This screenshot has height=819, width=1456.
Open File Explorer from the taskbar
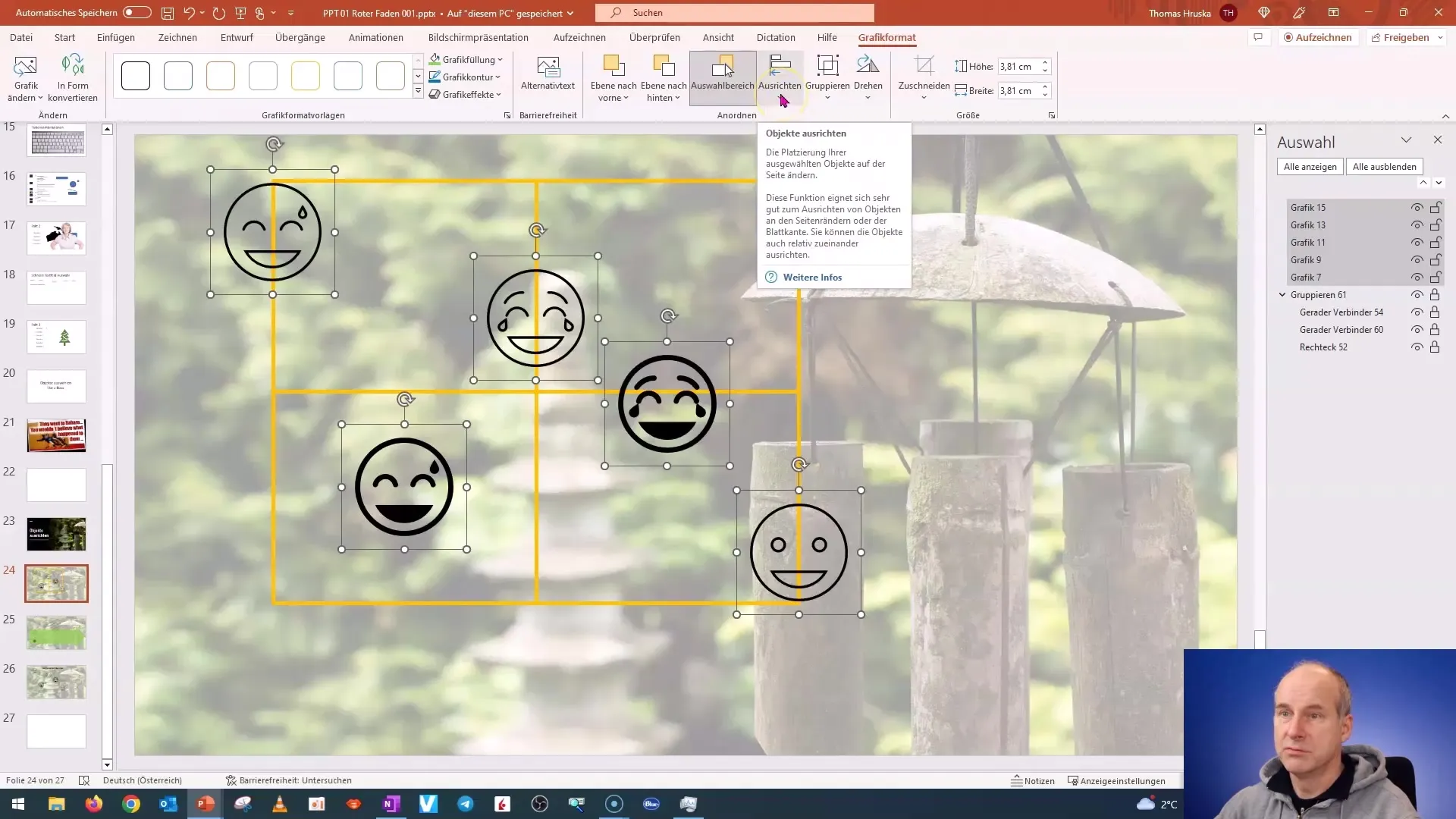point(57,804)
